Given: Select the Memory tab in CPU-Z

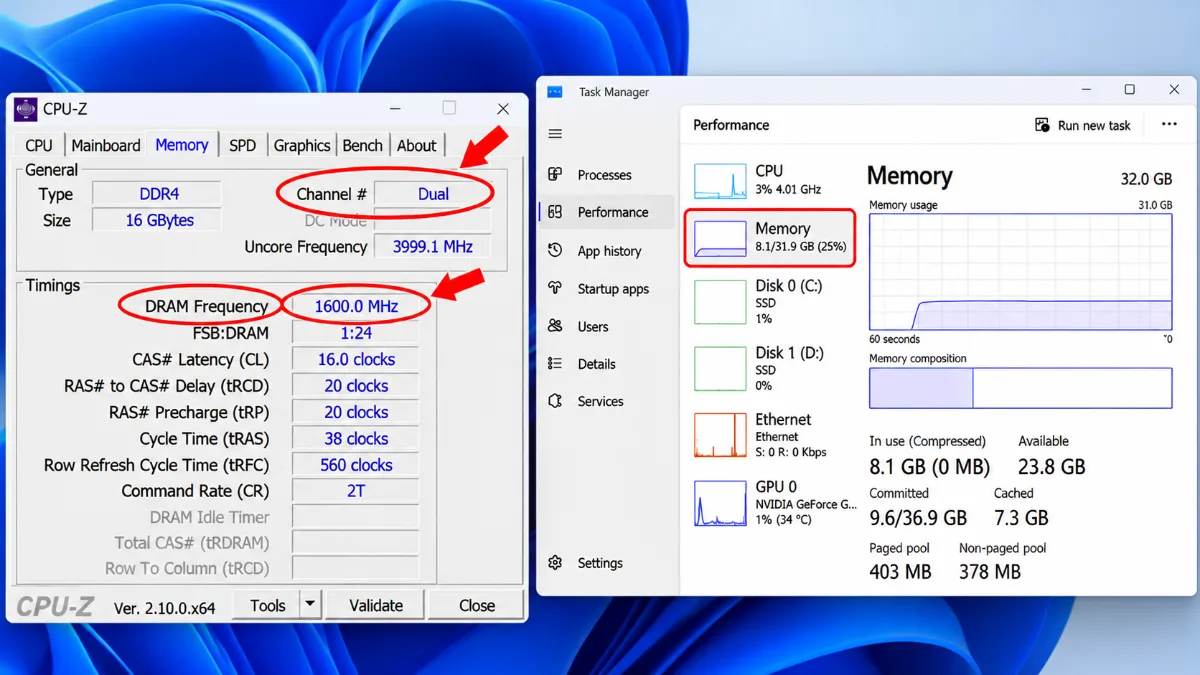Looking at the screenshot, I should pos(182,145).
